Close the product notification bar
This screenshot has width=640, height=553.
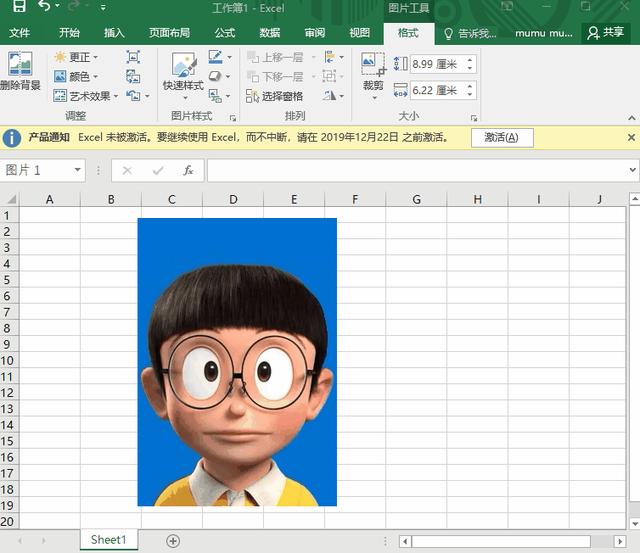coord(631,138)
